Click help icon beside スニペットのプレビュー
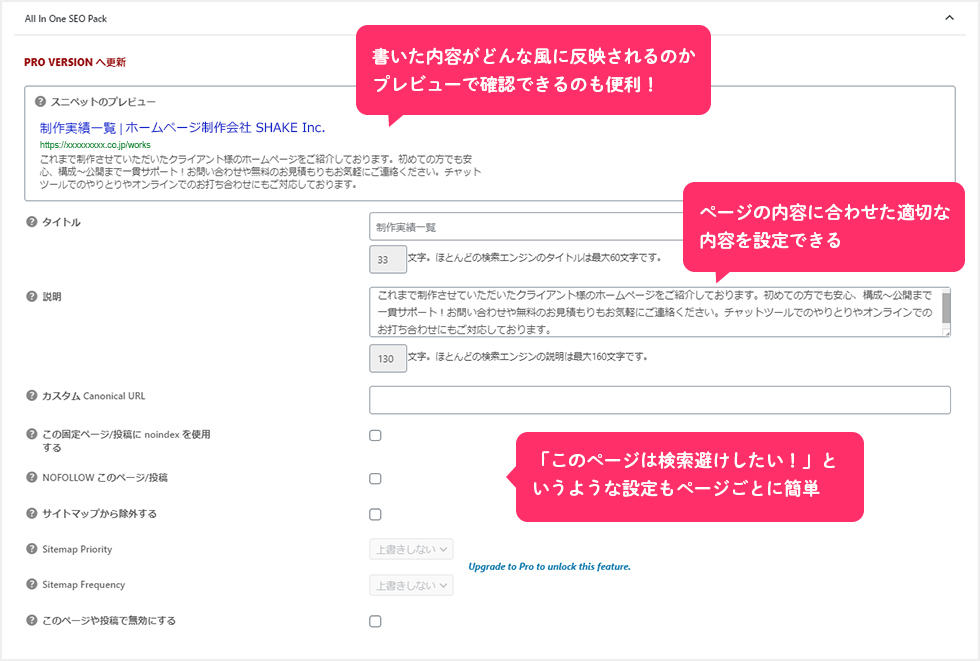Viewport: 980px width, 661px height. point(40,102)
